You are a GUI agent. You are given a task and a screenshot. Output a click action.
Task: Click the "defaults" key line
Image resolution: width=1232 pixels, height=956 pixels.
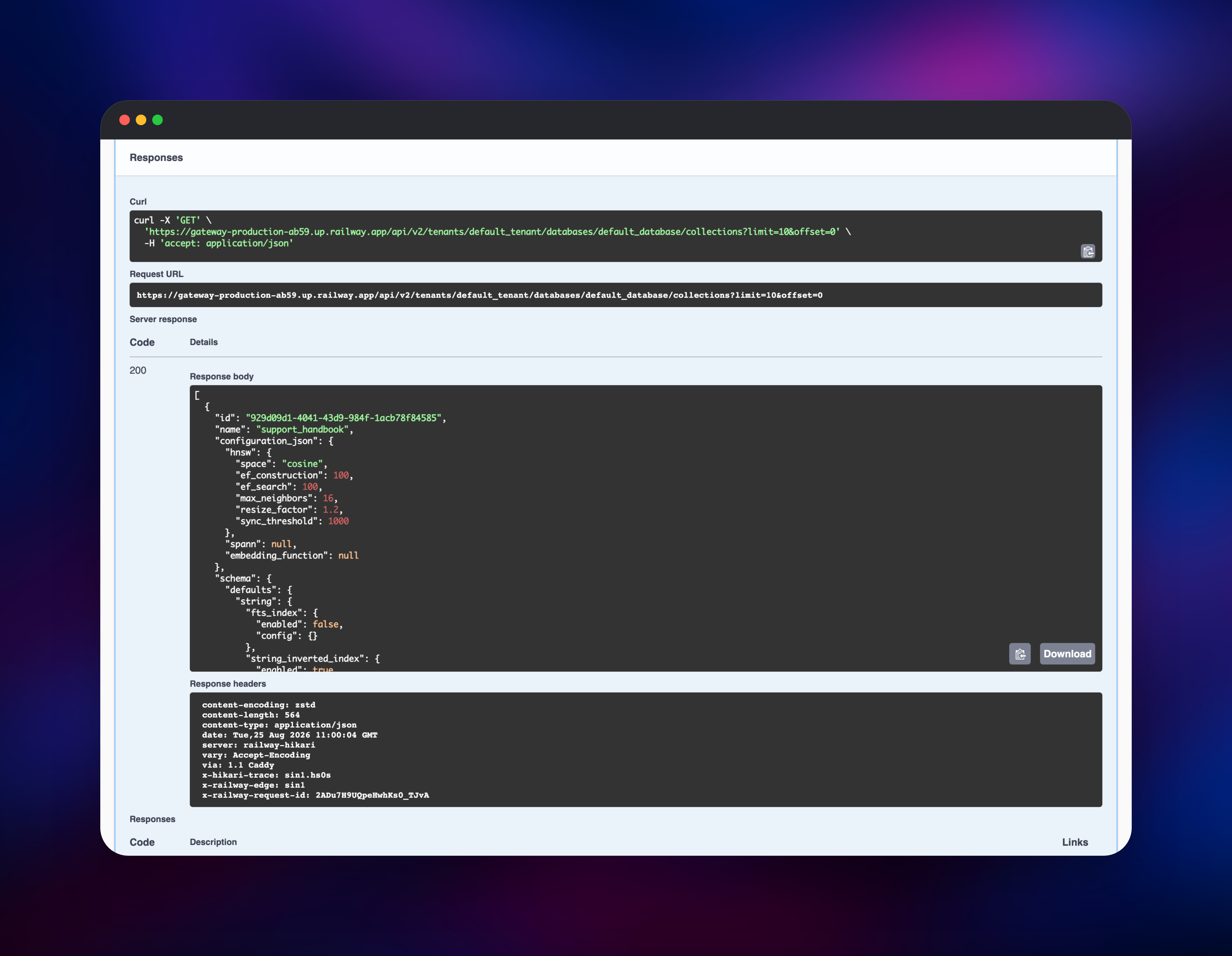tap(259, 590)
